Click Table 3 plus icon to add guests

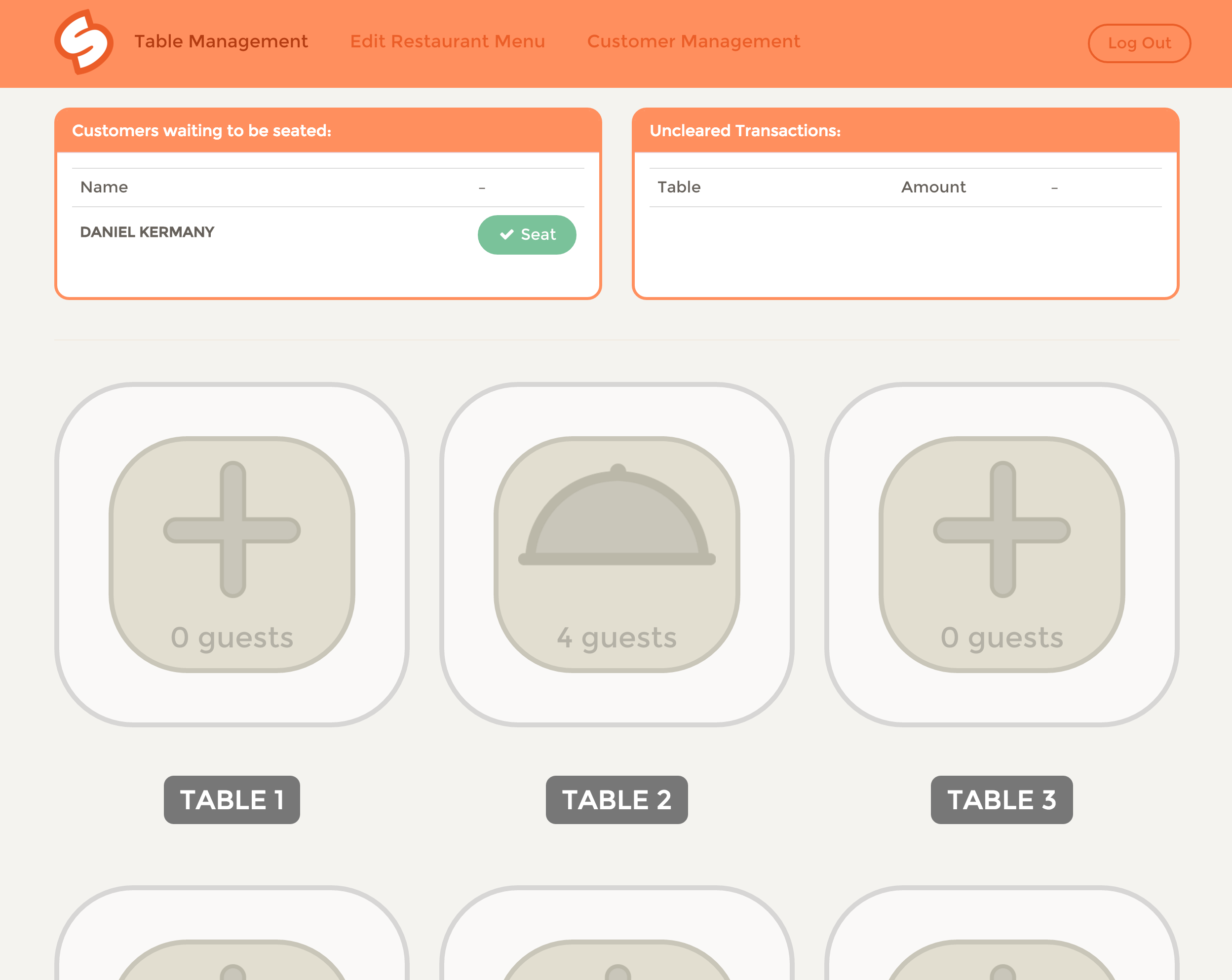click(x=1001, y=529)
